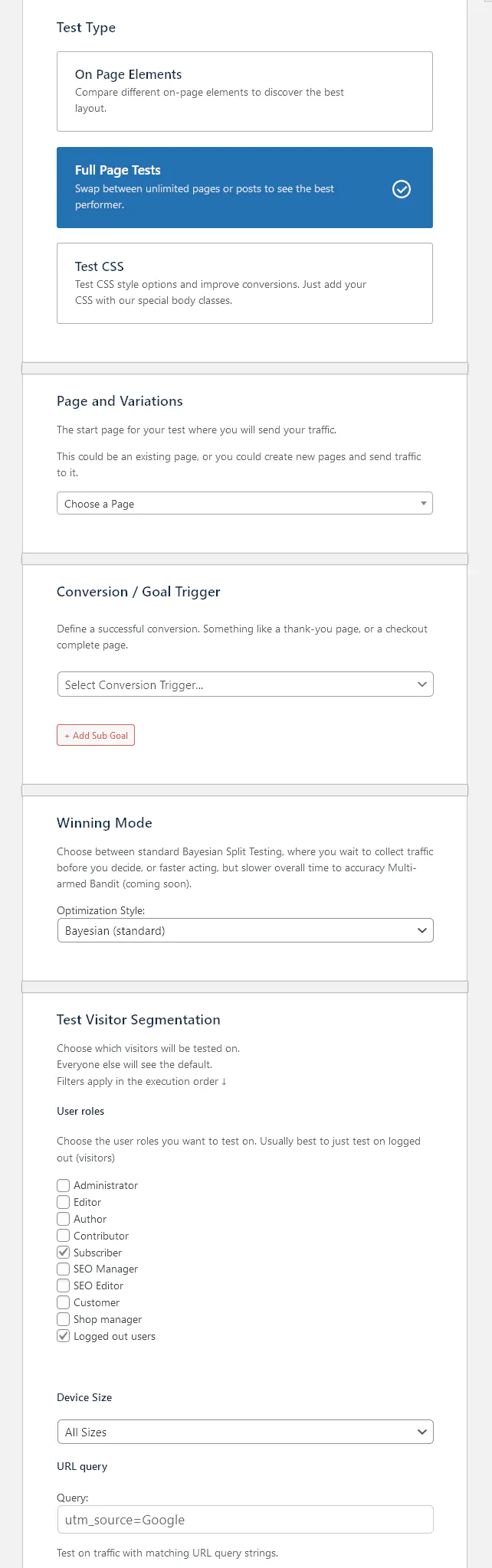The width and height of the screenshot is (492, 1568).
Task: Open the Device Size All Sizes dropdown
Action: (245, 1432)
